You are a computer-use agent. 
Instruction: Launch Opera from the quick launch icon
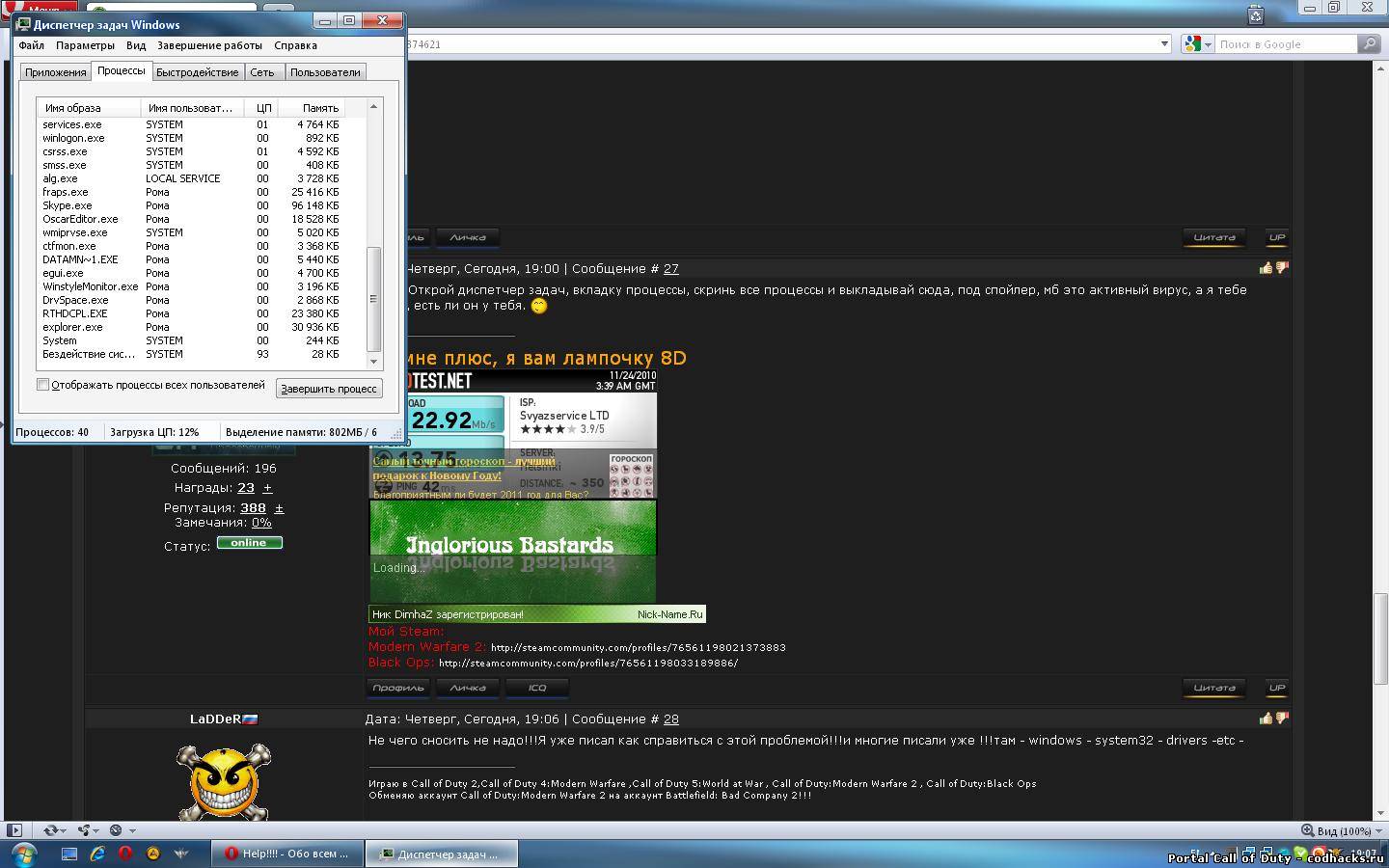click(x=125, y=854)
